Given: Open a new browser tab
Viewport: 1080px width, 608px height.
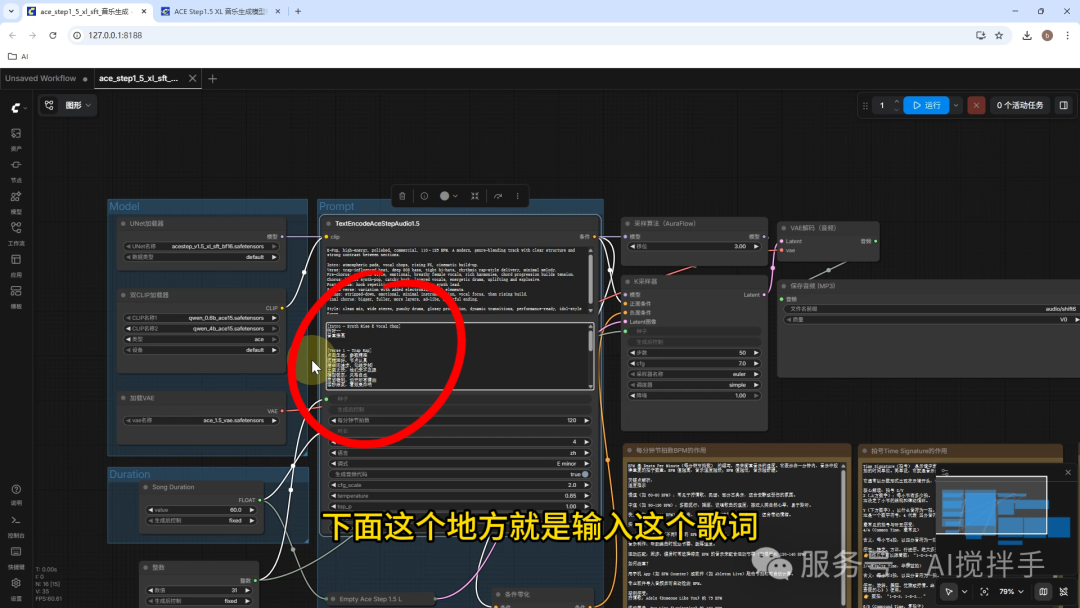Looking at the screenshot, I should pyautogui.click(x=298, y=12).
